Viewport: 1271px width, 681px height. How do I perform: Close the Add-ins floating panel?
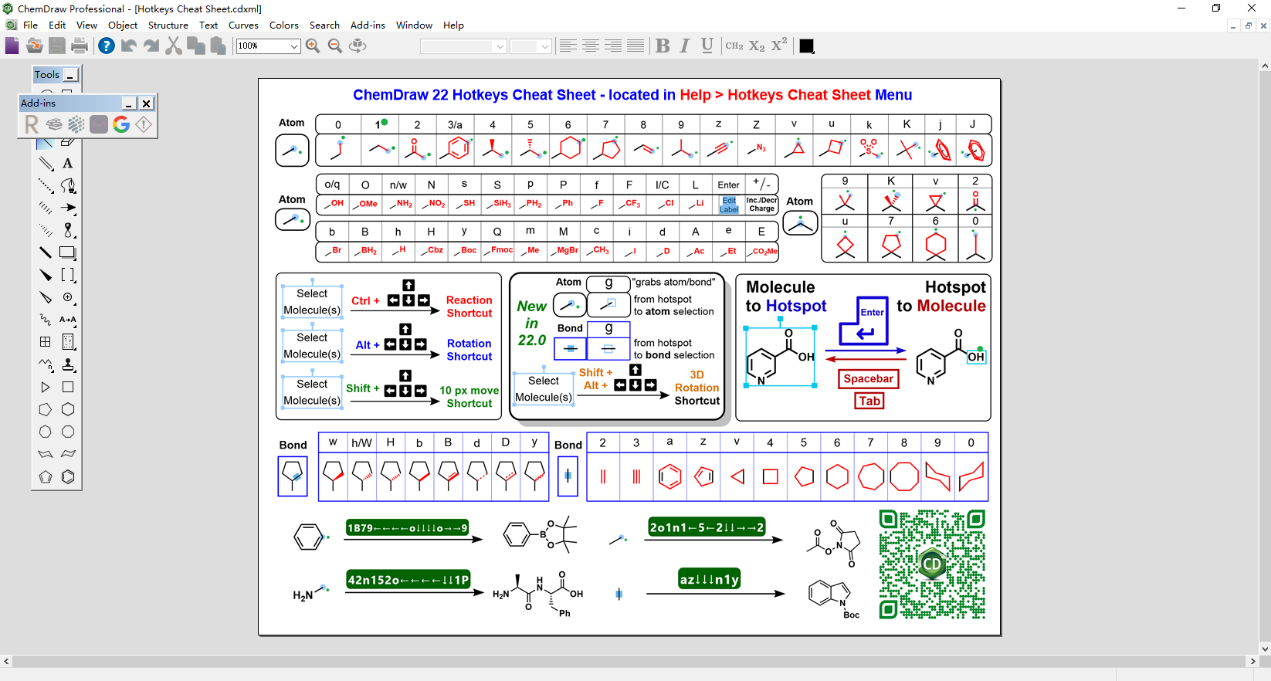[146, 103]
